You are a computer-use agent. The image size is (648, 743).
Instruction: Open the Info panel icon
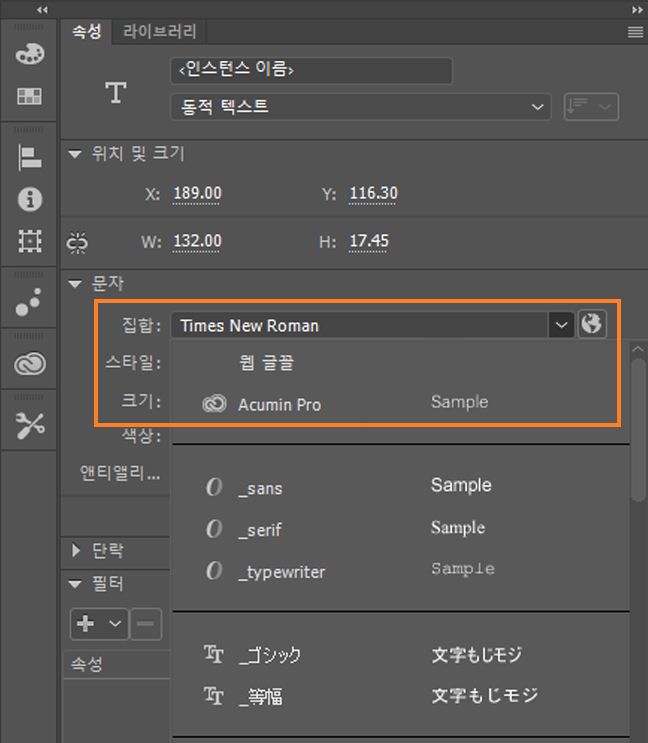coord(29,199)
